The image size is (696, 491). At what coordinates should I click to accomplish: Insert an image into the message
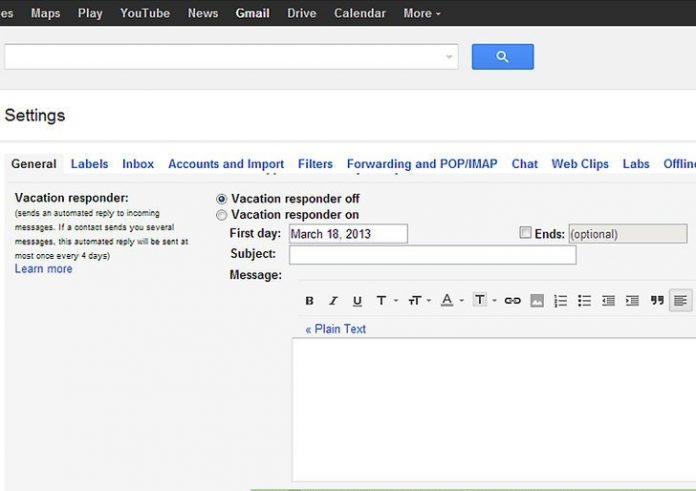[537, 301]
